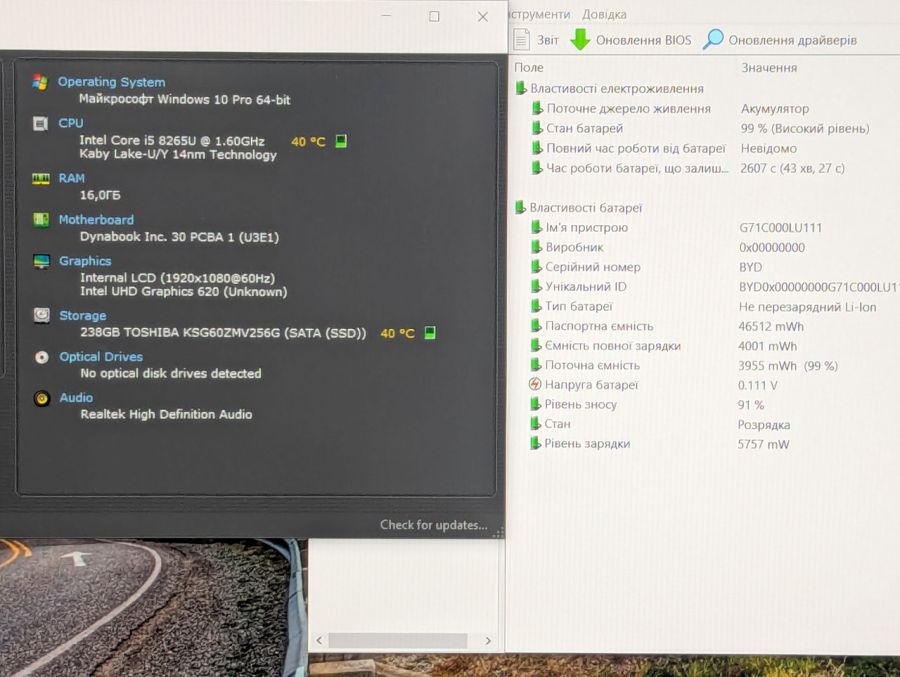Screen dimensions: 900x677
Task: Click the horizontal scrollbar right arrow
Action: (488, 641)
